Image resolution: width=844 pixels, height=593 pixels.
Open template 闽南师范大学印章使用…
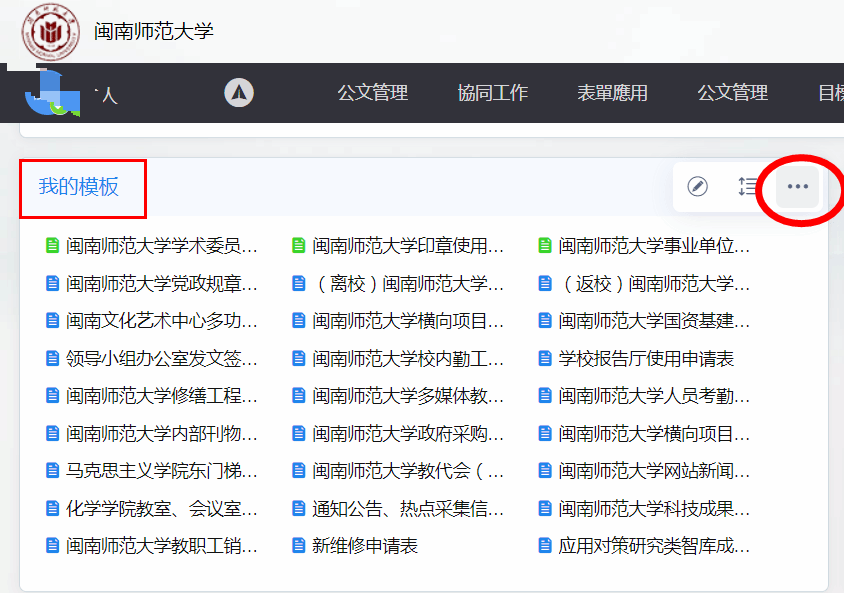pyautogui.click(x=408, y=246)
